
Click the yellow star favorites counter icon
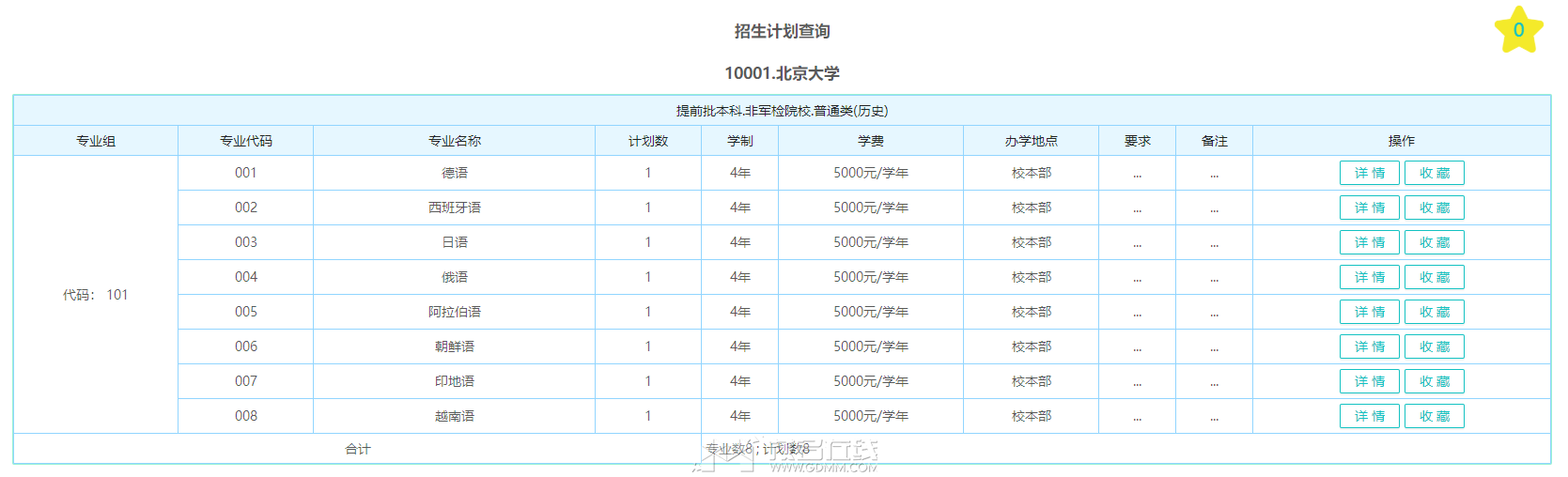pyautogui.click(x=1518, y=30)
